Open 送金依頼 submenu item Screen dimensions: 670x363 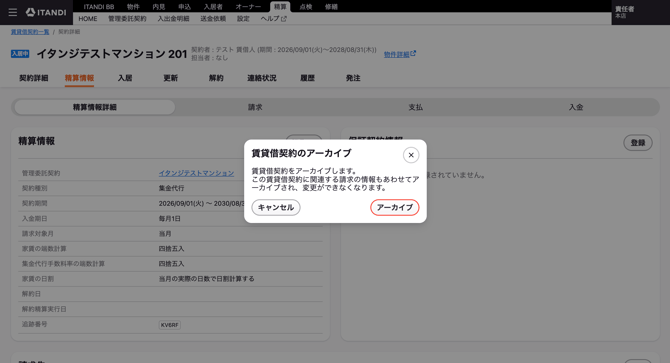[213, 19]
